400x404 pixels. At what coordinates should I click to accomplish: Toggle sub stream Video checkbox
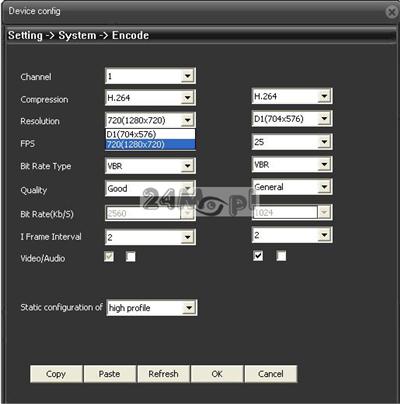tap(258, 256)
